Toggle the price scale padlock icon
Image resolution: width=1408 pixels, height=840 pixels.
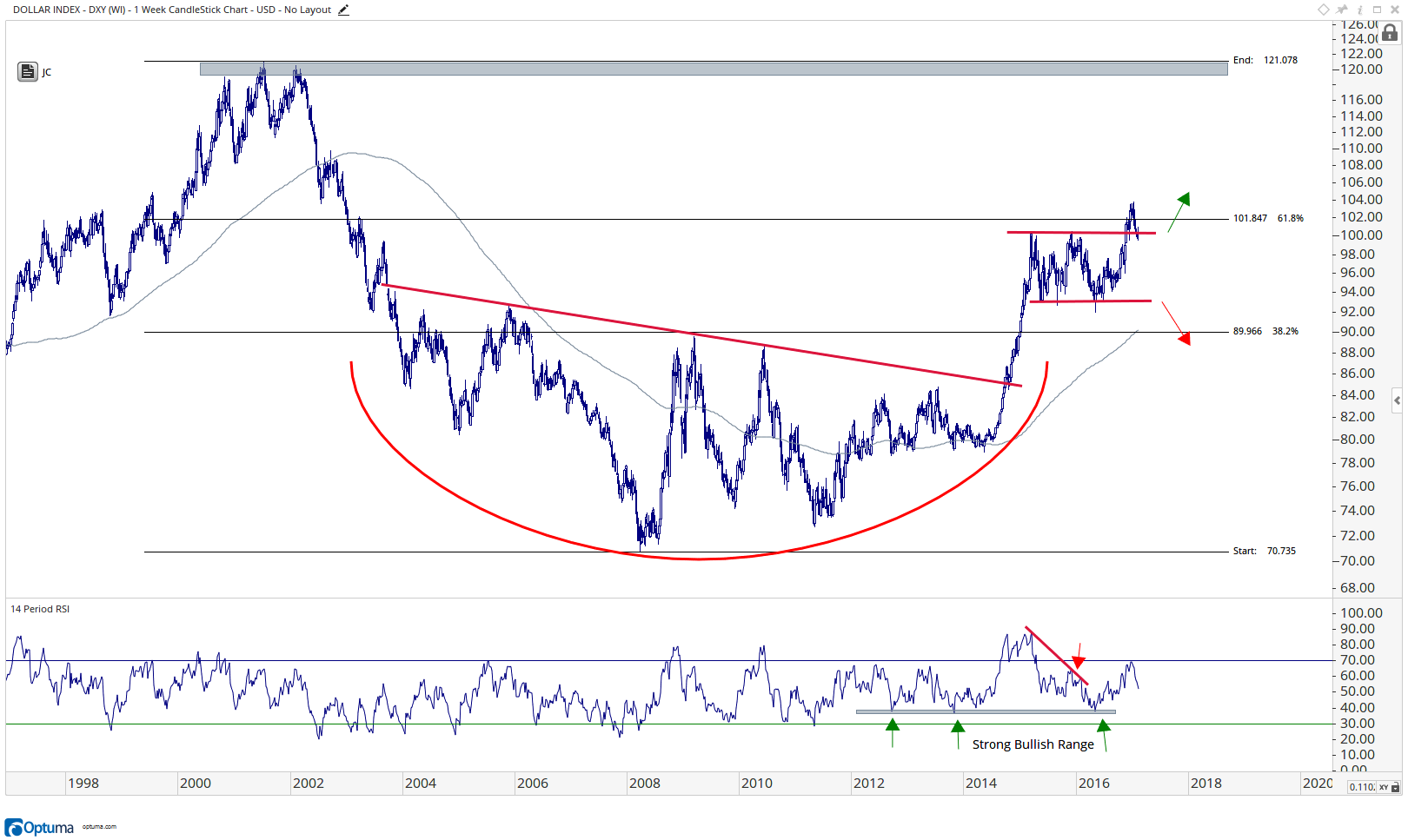(1390, 33)
